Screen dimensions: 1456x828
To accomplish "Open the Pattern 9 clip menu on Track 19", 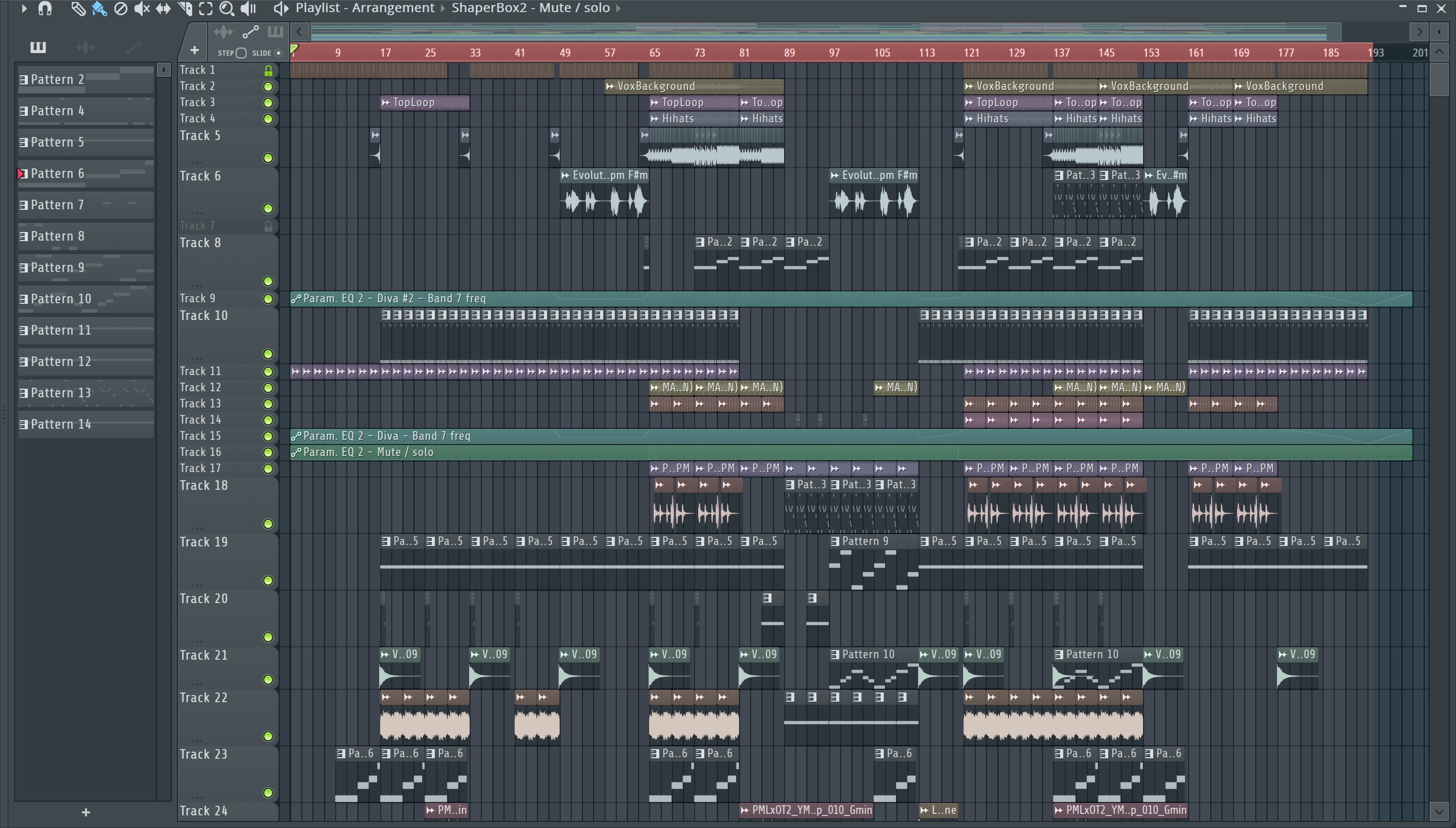I will pyautogui.click(x=835, y=541).
